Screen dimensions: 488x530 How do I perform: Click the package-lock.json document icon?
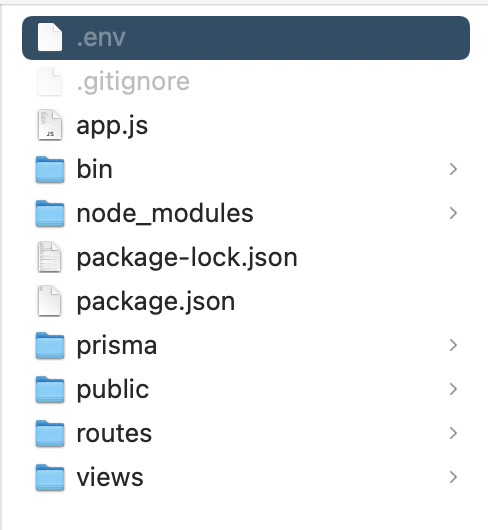click(x=50, y=257)
